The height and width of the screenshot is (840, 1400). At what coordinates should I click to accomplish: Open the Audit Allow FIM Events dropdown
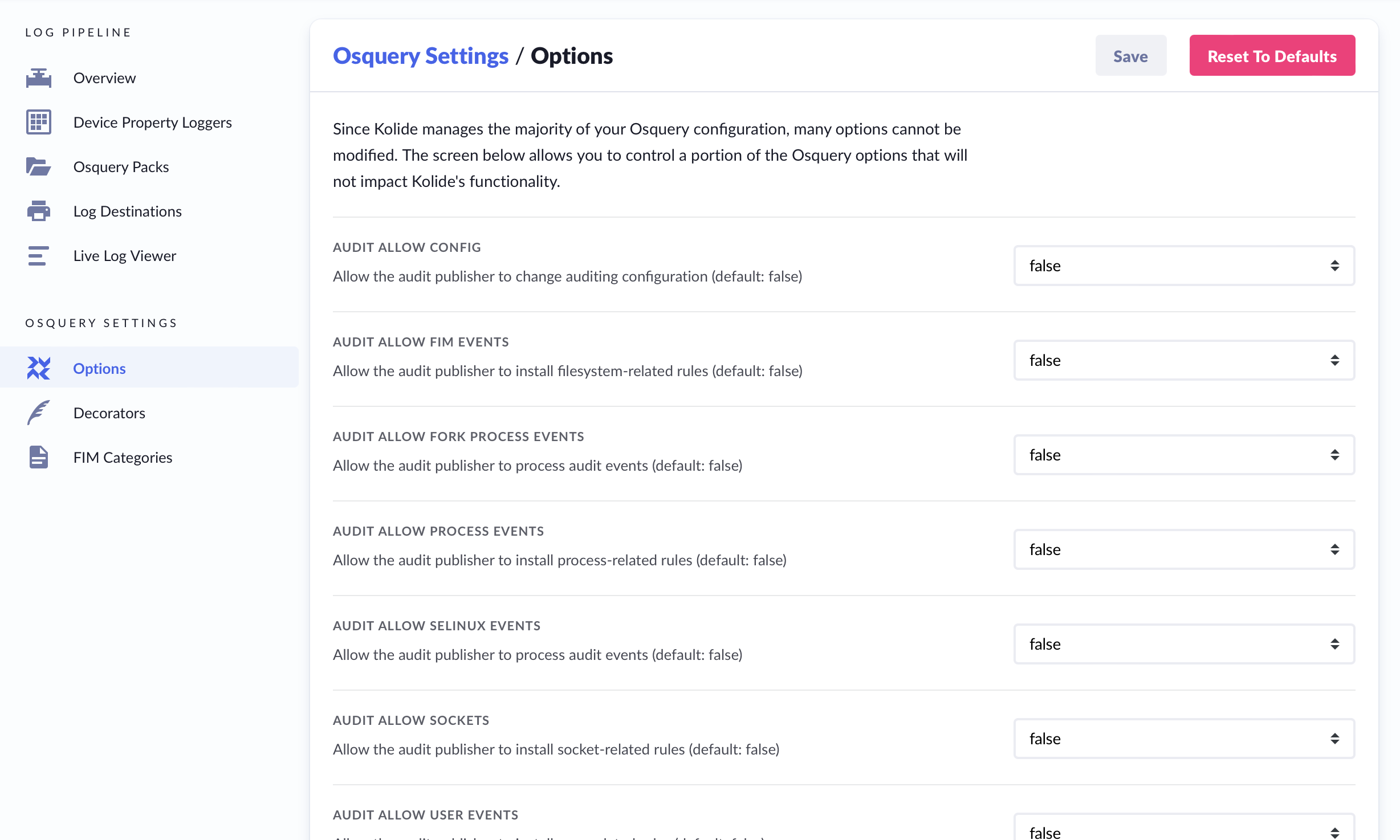click(1183, 360)
